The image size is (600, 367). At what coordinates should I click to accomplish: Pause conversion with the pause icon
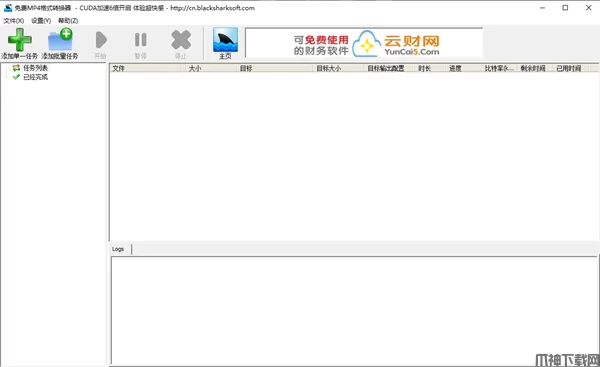click(x=140, y=40)
